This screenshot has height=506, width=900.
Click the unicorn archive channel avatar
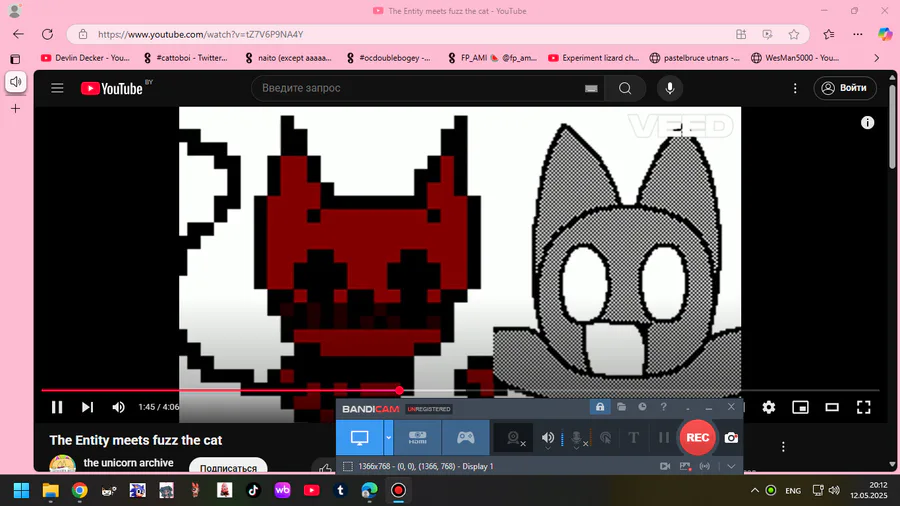coord(63,464)
